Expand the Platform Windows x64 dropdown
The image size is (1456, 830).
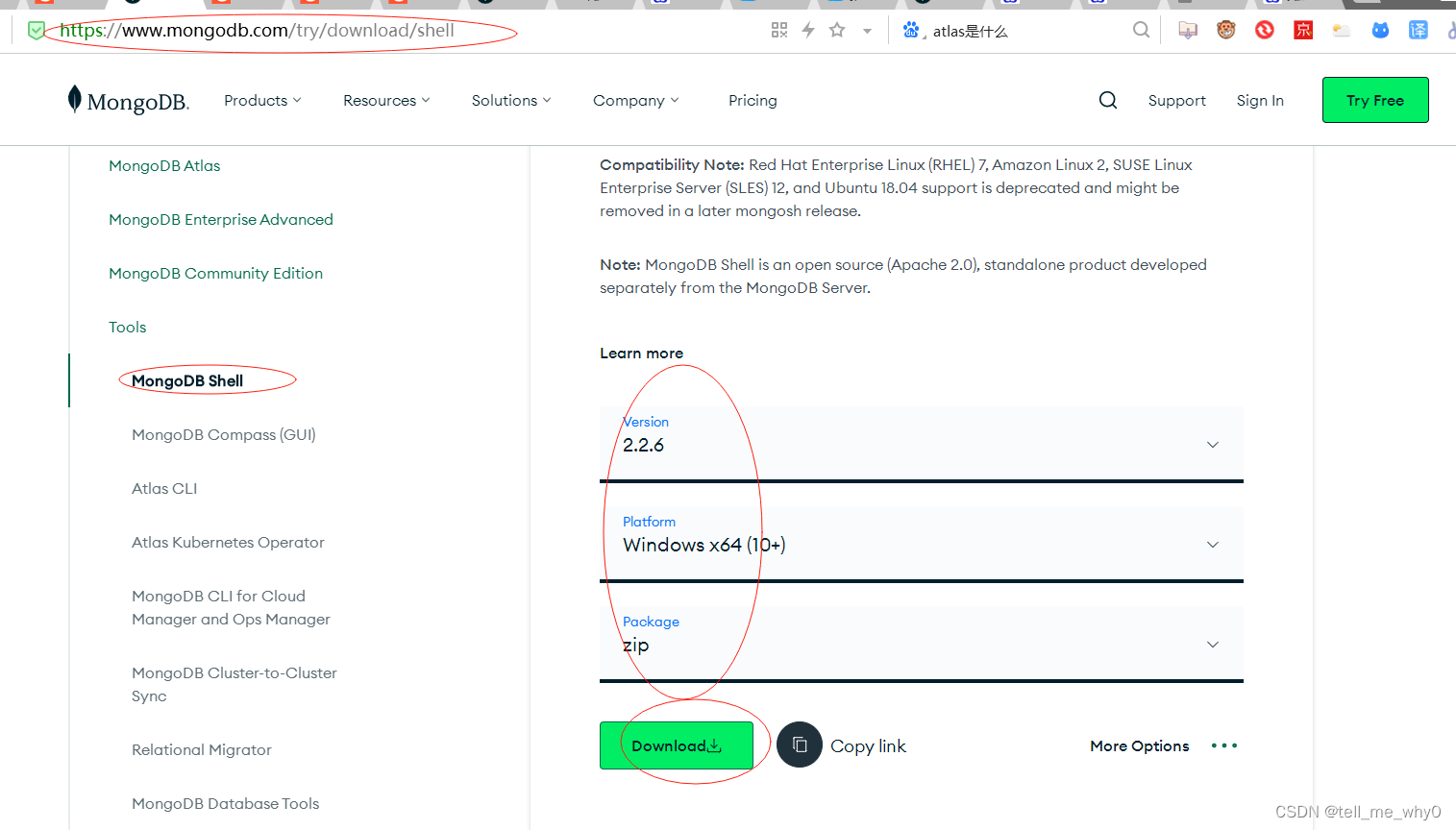[922, 544]
